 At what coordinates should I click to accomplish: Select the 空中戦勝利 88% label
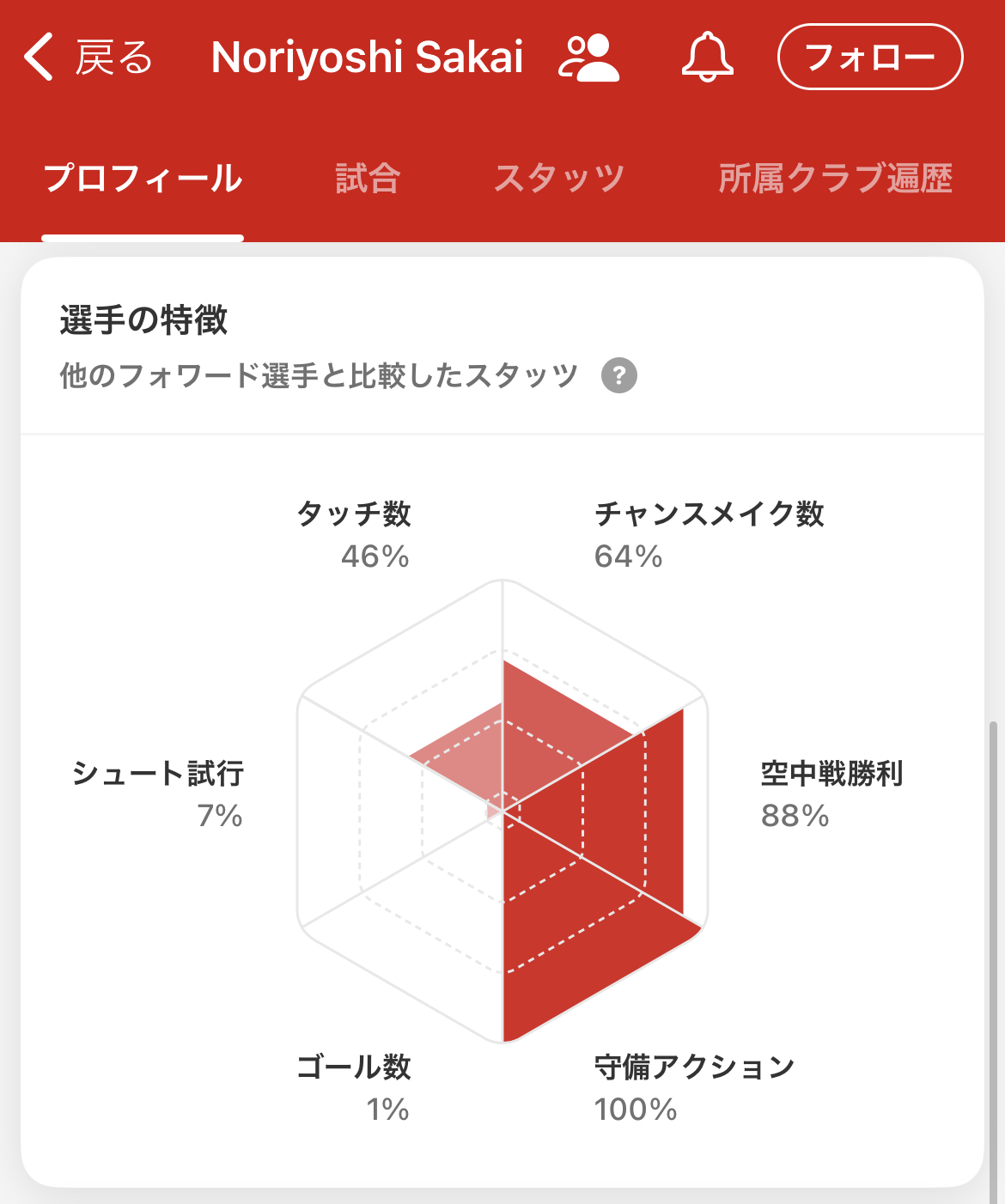pyautogui.click(x=832, y=794)
